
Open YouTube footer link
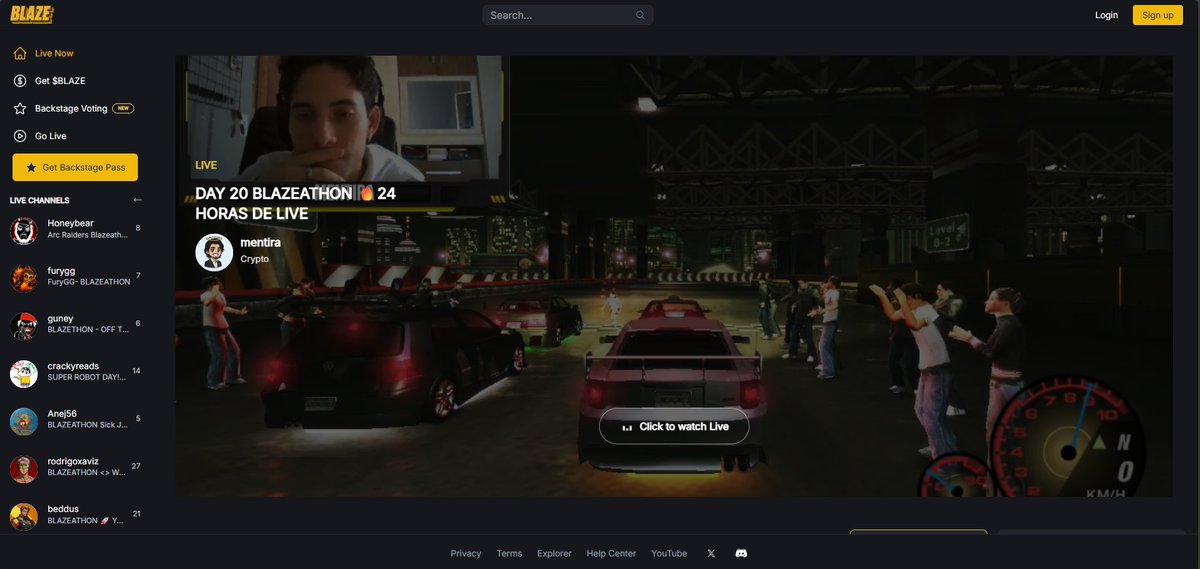point(669,553)
